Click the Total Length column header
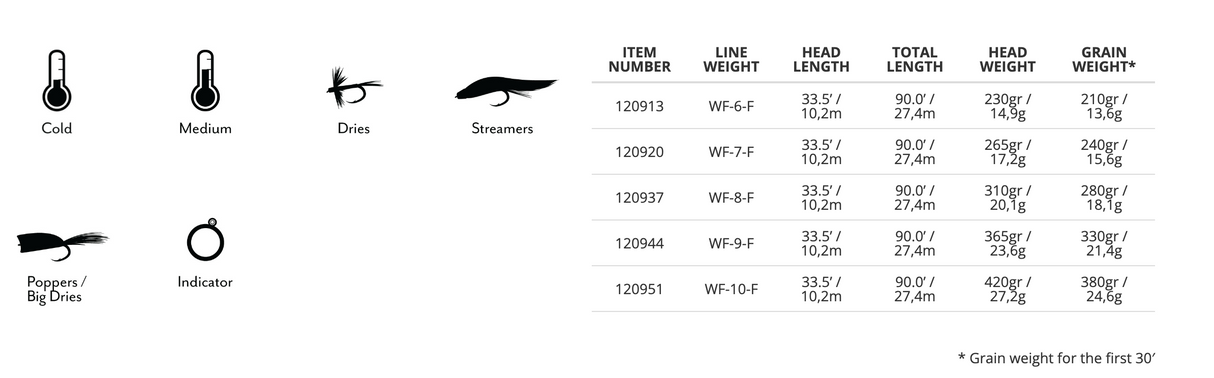This screenshot has width=1214, height=378. pyautogui.click(x=915, y=60)
